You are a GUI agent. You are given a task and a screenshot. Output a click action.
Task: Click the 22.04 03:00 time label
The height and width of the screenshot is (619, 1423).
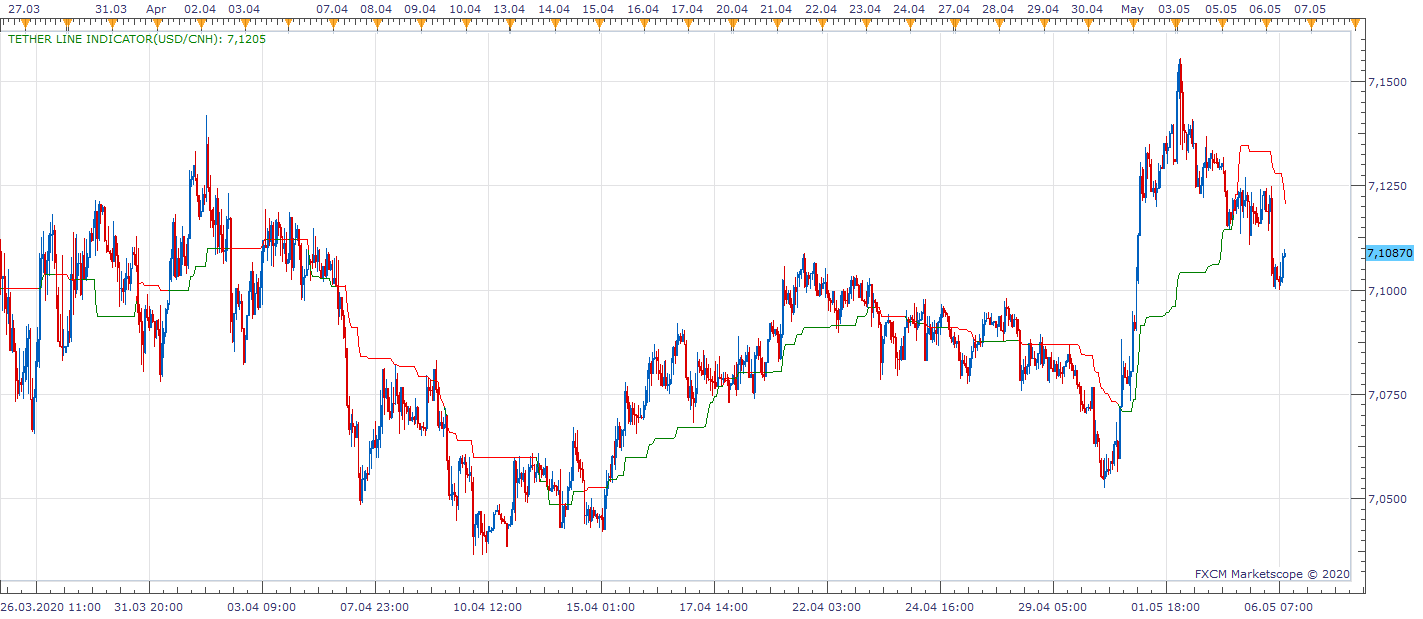point(827,606)
